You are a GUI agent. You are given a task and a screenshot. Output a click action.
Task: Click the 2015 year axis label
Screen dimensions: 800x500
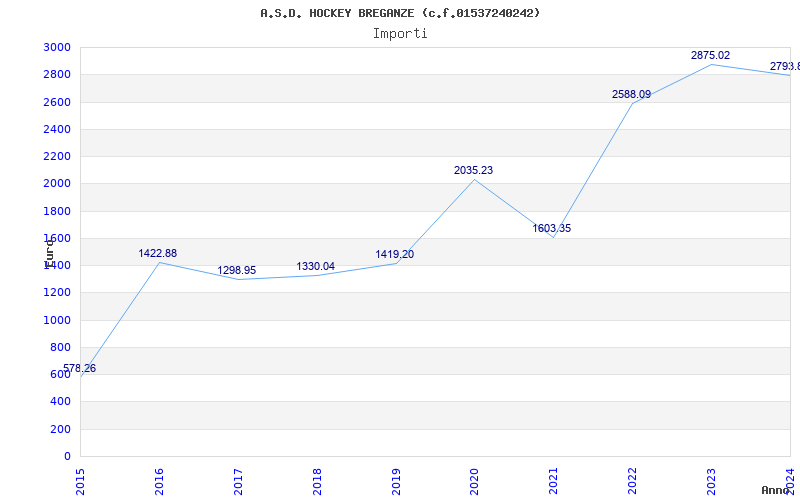coord(80,481)
